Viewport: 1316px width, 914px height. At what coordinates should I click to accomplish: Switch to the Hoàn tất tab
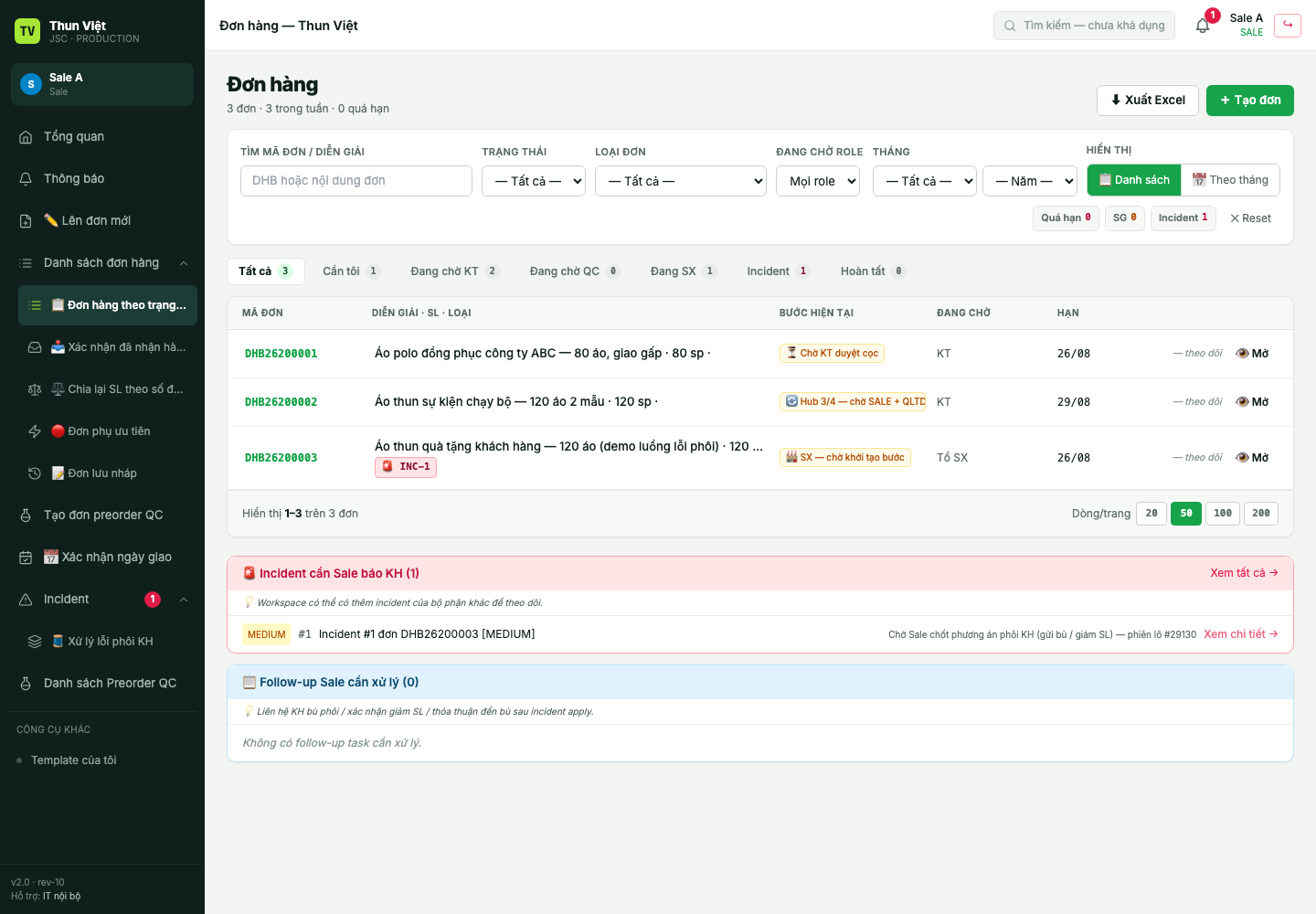tap(873, 271)
